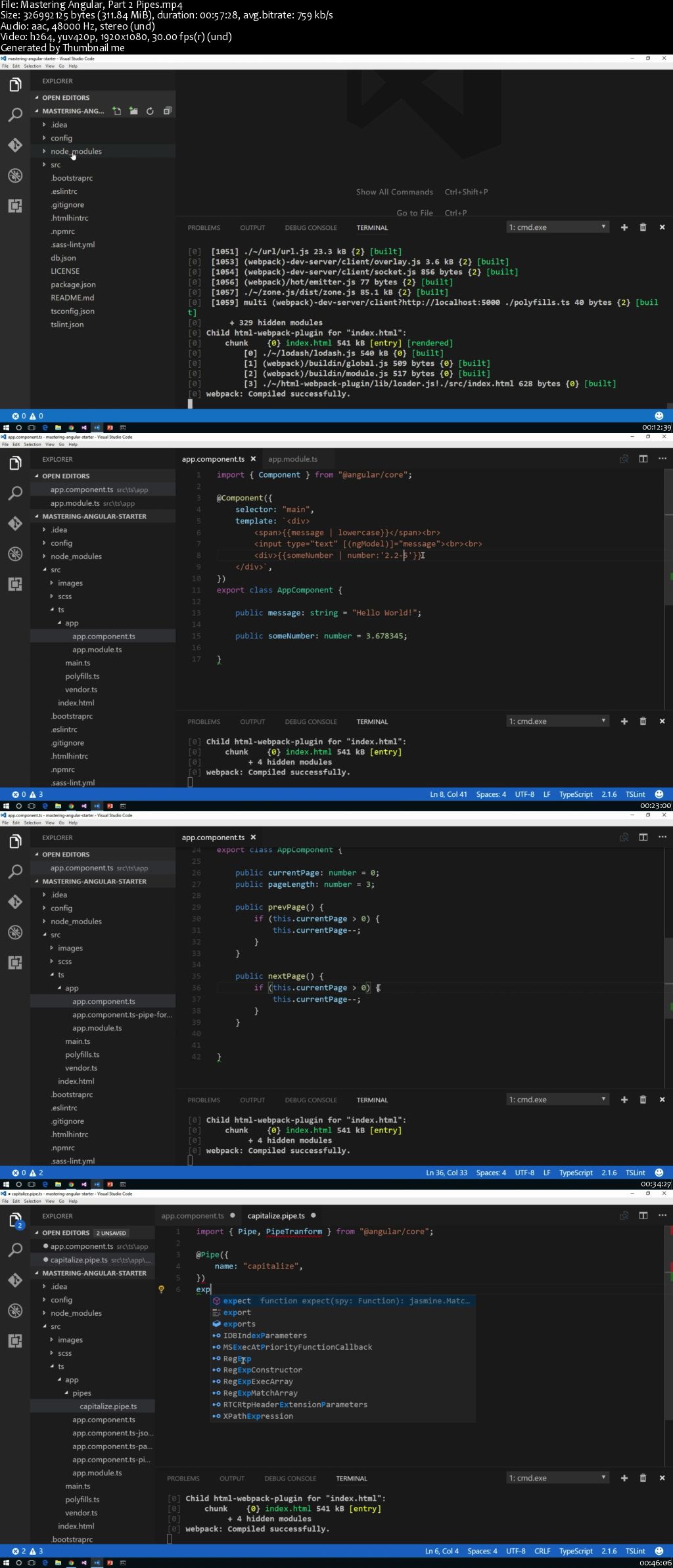Expand images folder in the 00:23:00 frame
673x1568 pixels.
point(70,583)
